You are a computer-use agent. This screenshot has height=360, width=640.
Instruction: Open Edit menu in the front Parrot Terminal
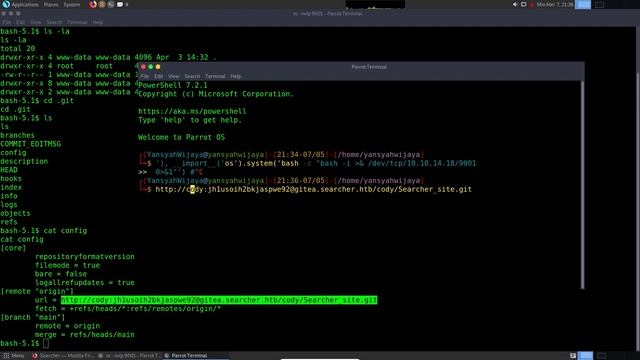[x=158, y=76]
